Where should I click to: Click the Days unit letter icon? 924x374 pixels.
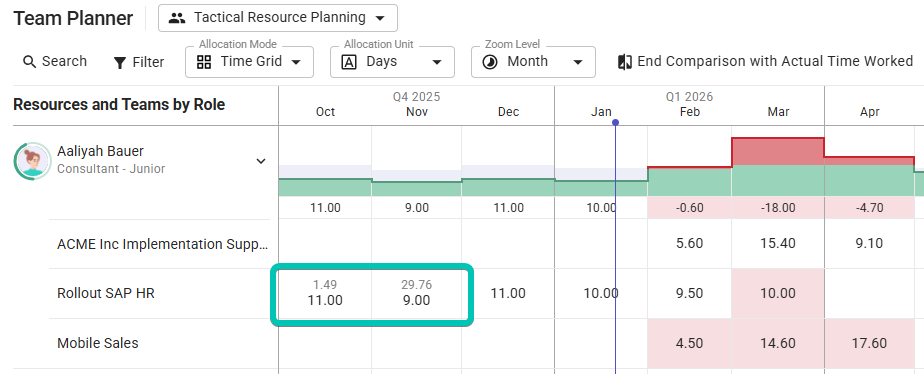point(349,62)
